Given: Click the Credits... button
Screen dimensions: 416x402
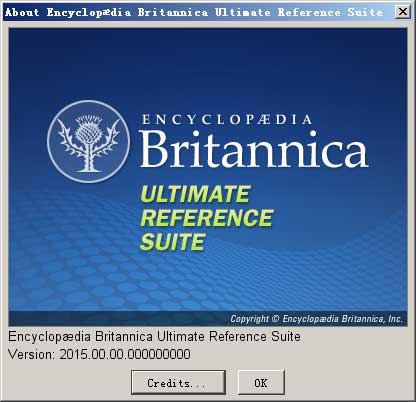Looking at the screenshot, I should (x=178, y=382).
